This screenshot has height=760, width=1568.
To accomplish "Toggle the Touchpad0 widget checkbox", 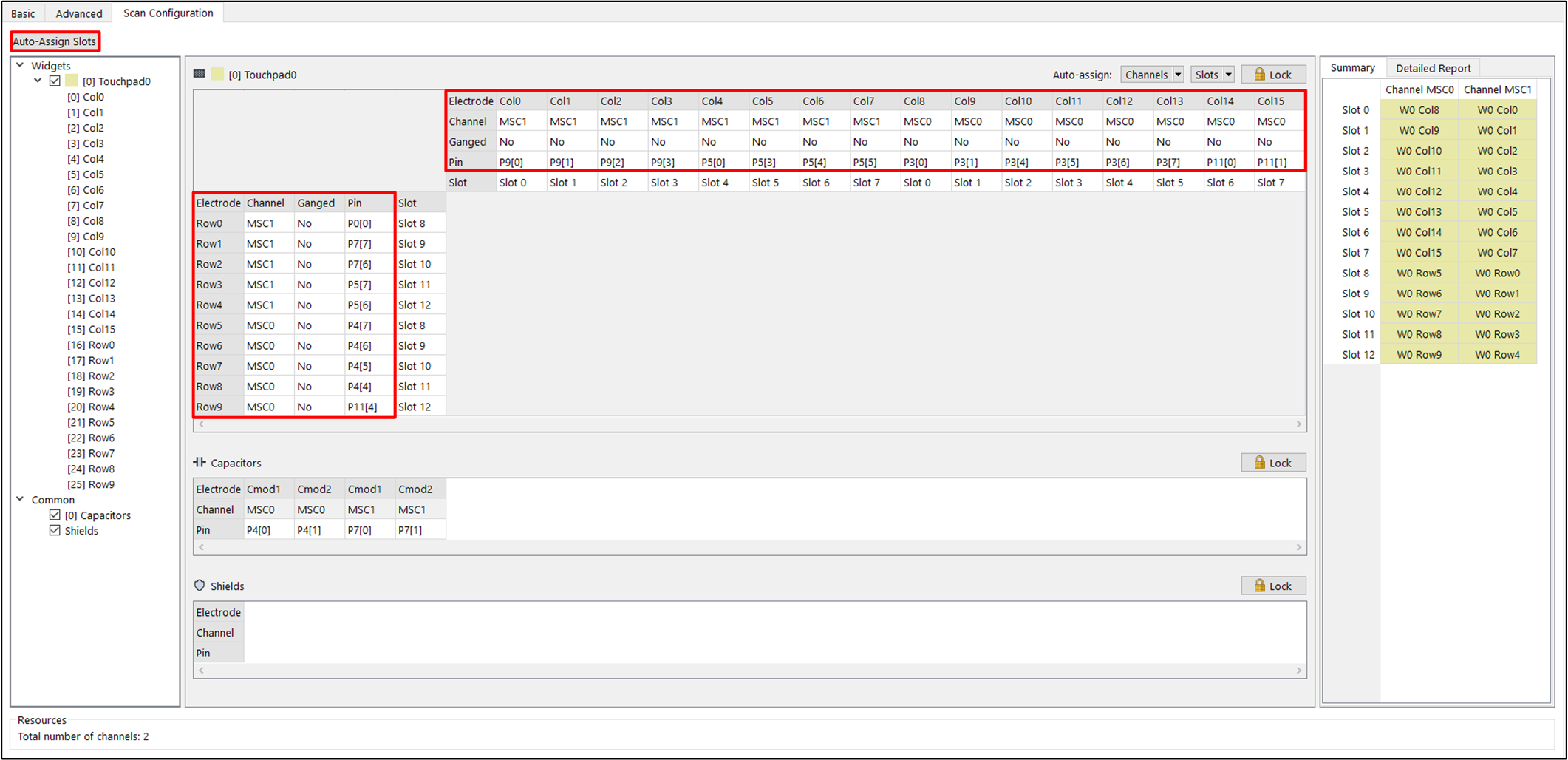I will point(55,81).
